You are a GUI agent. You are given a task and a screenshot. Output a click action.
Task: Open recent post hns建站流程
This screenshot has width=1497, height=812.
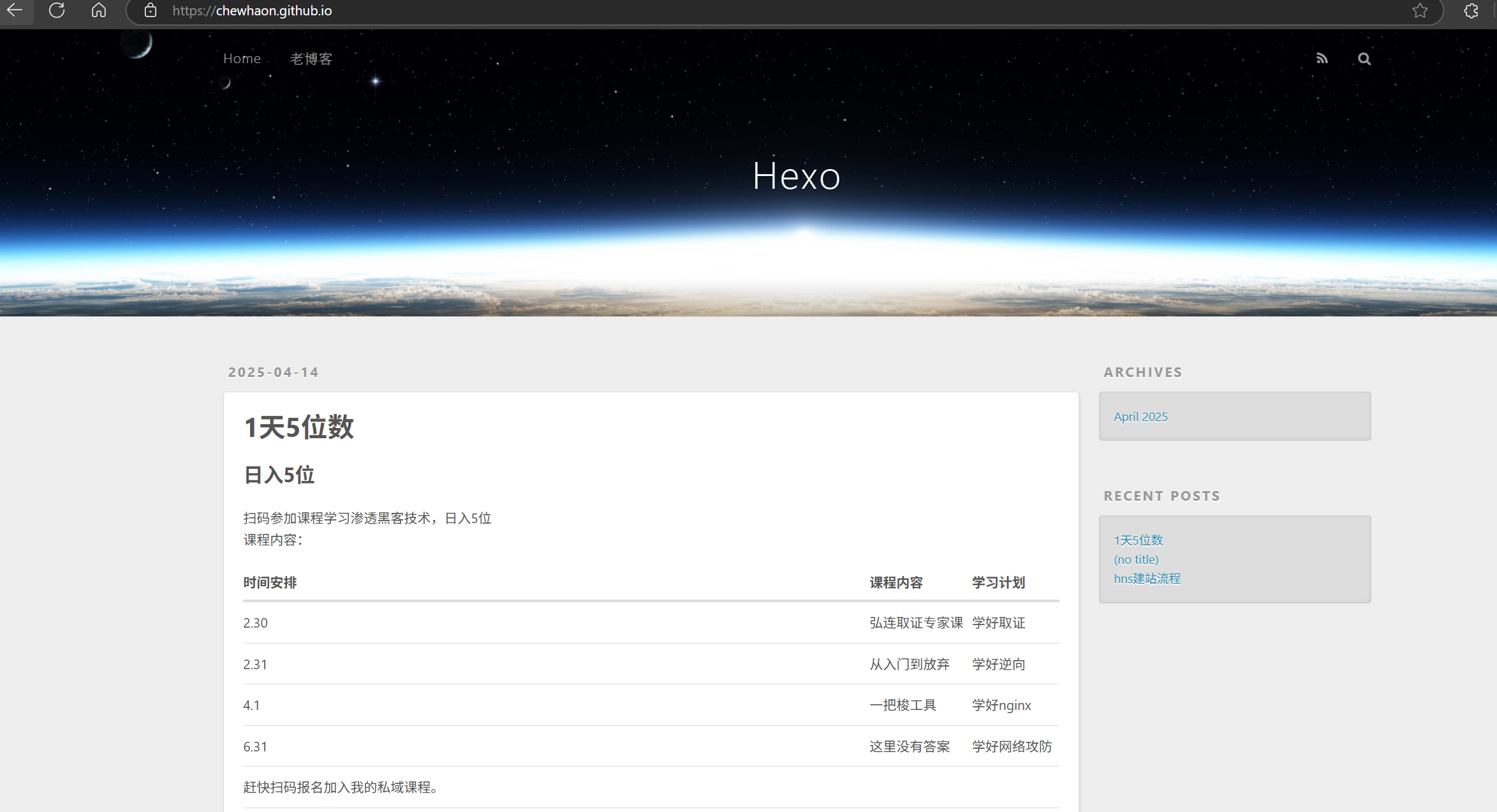[1147, 579]
